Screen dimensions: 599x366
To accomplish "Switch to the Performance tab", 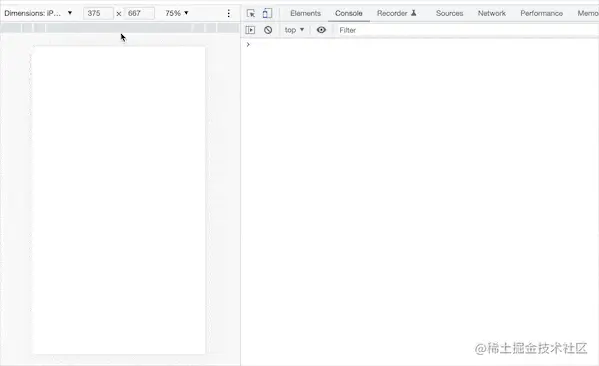I will 541,13.
